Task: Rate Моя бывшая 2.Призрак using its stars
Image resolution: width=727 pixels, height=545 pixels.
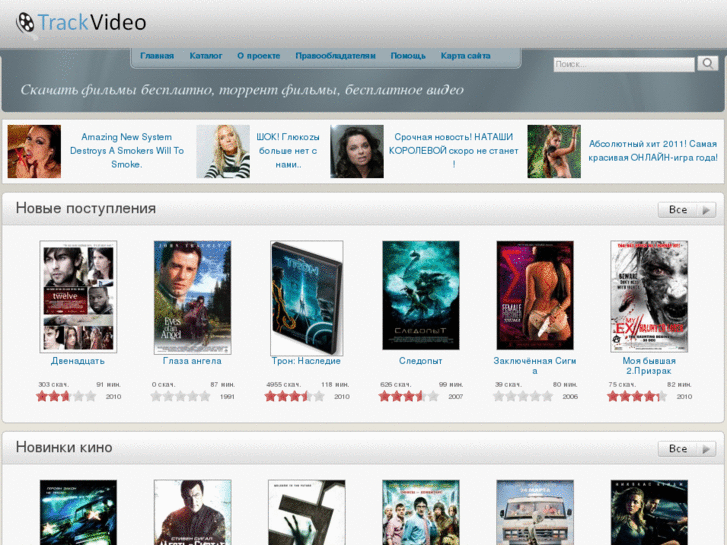Action: 637,396
